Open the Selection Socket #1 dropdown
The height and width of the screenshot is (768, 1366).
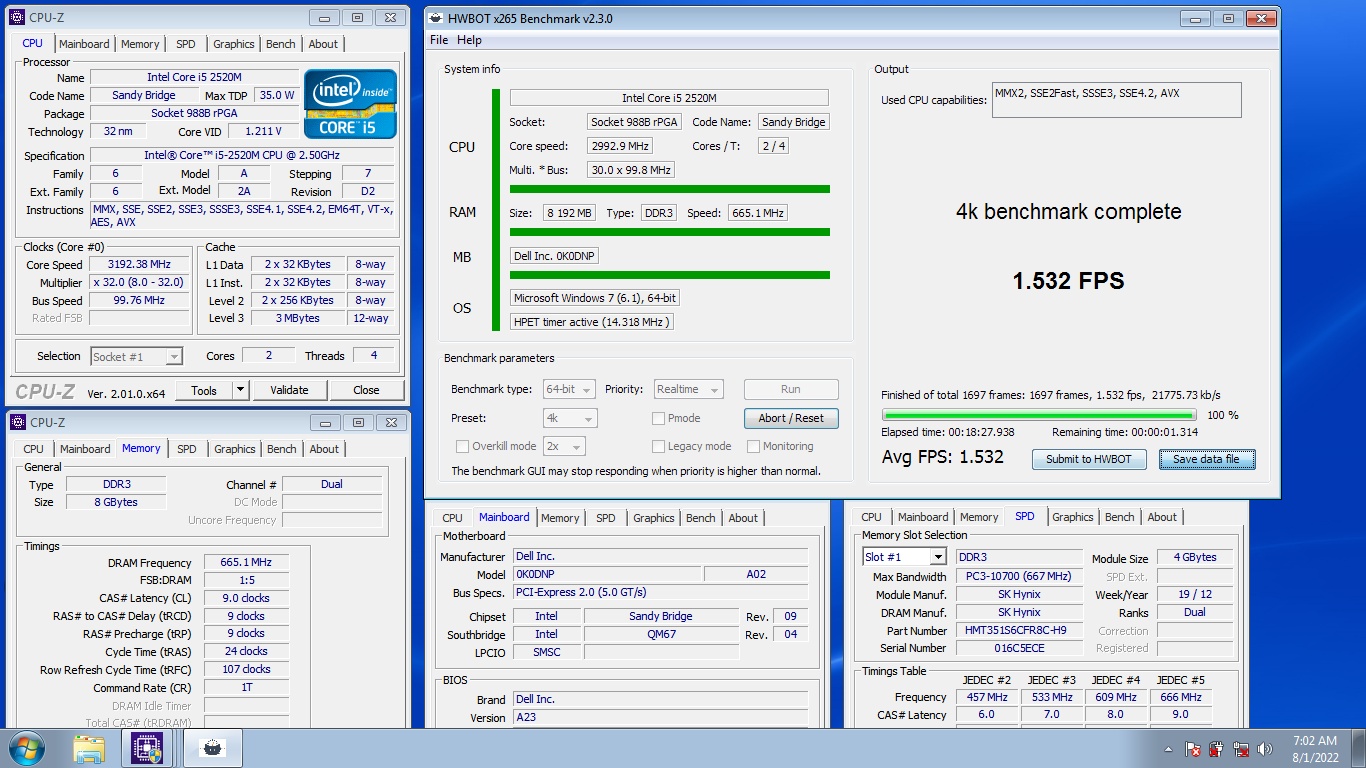[x=136, y=356]
